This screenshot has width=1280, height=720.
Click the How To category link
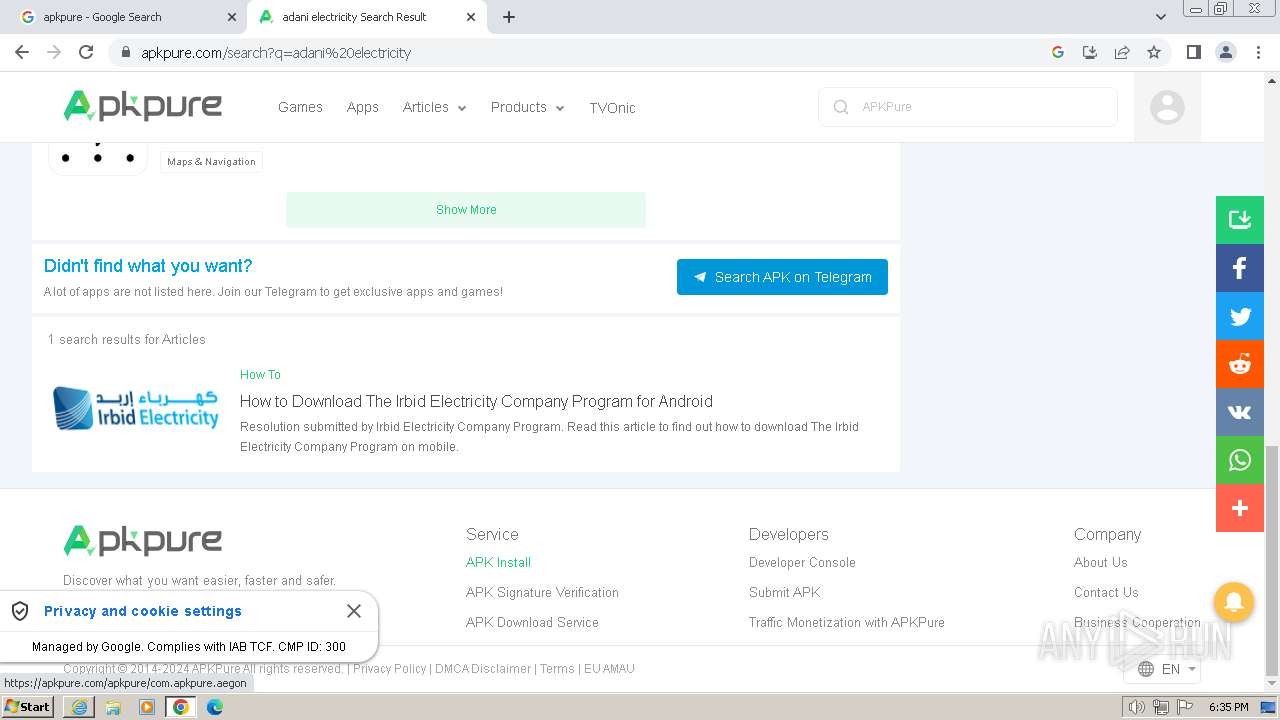coord(260,375)
